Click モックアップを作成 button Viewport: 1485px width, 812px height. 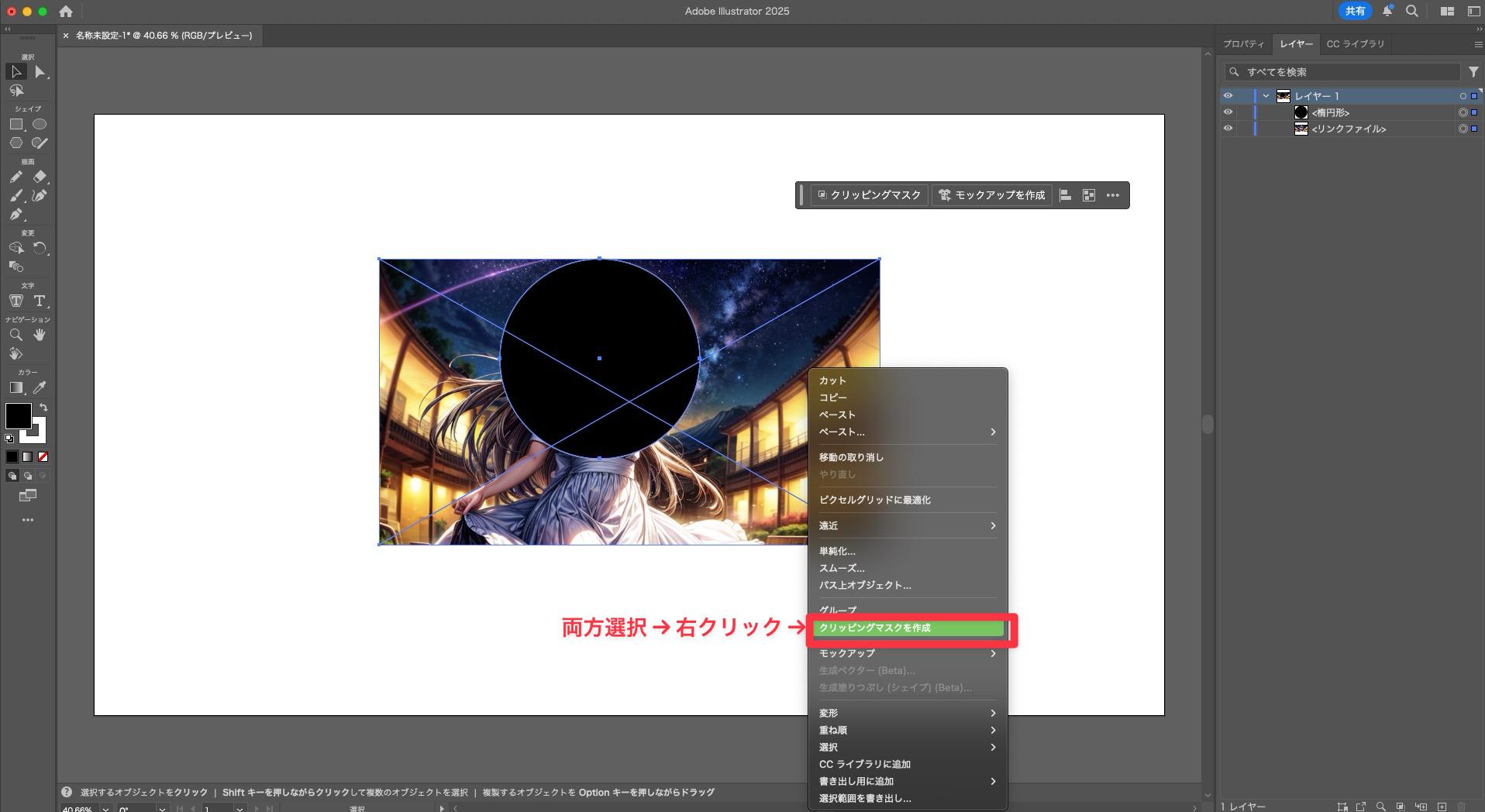[x=992, y=195]
